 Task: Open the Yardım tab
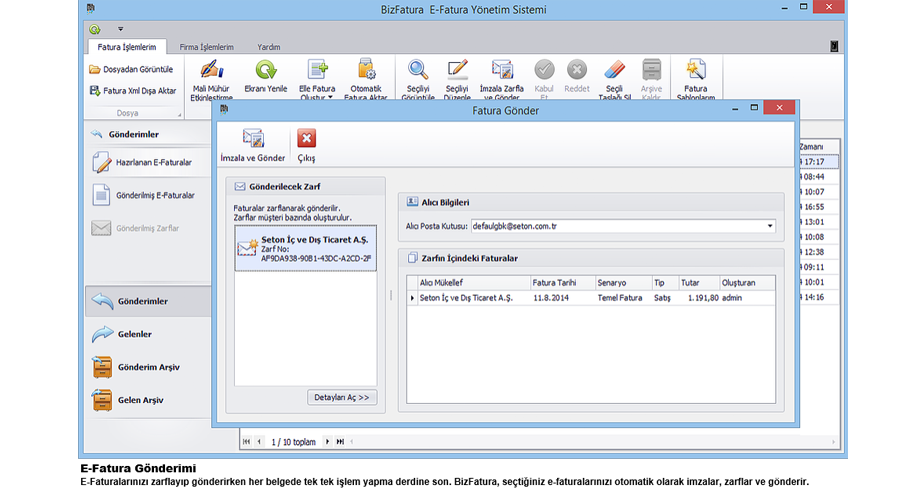268,47
